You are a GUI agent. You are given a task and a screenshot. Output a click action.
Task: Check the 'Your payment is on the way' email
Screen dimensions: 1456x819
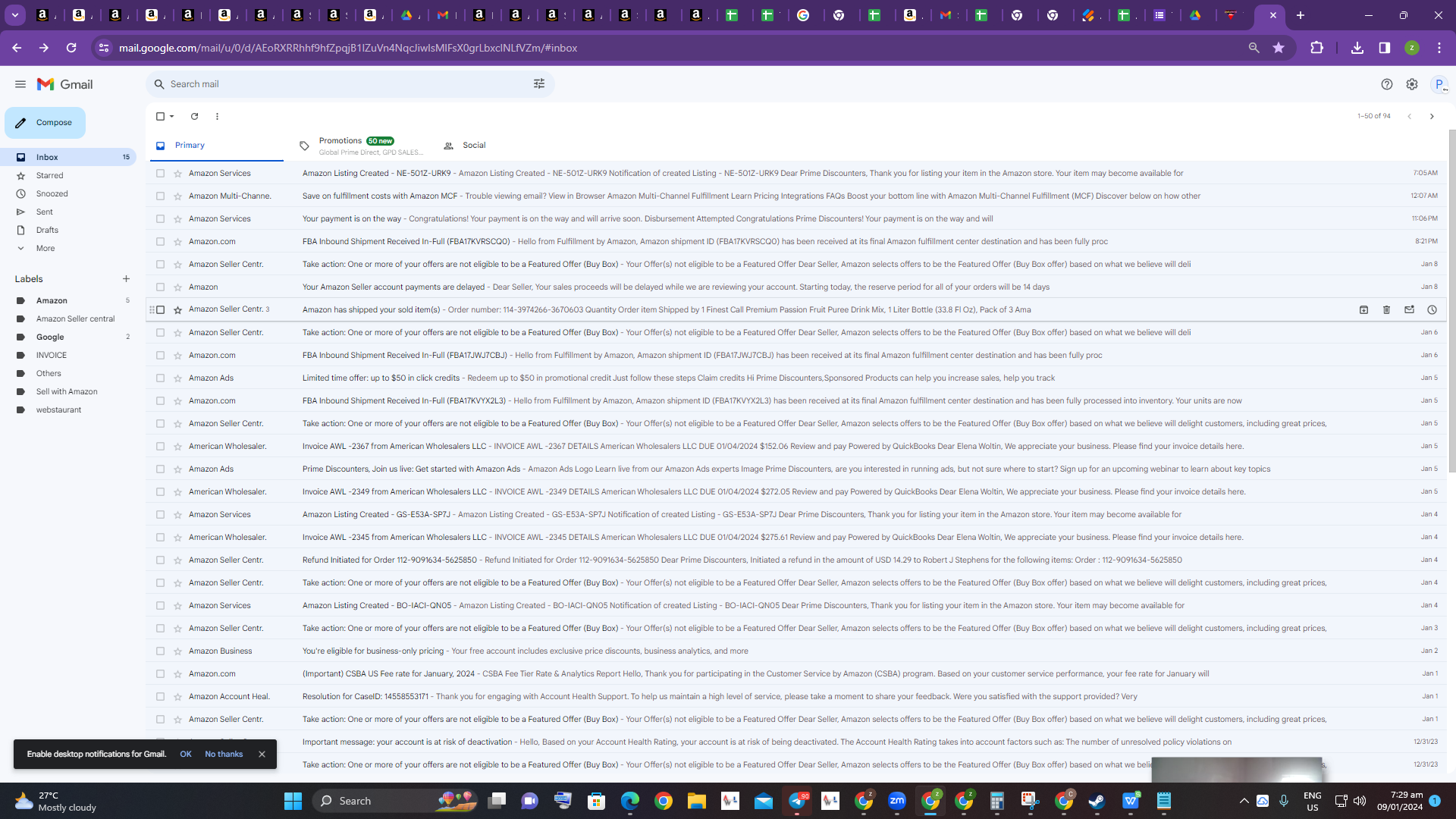(x=160, y=219)
